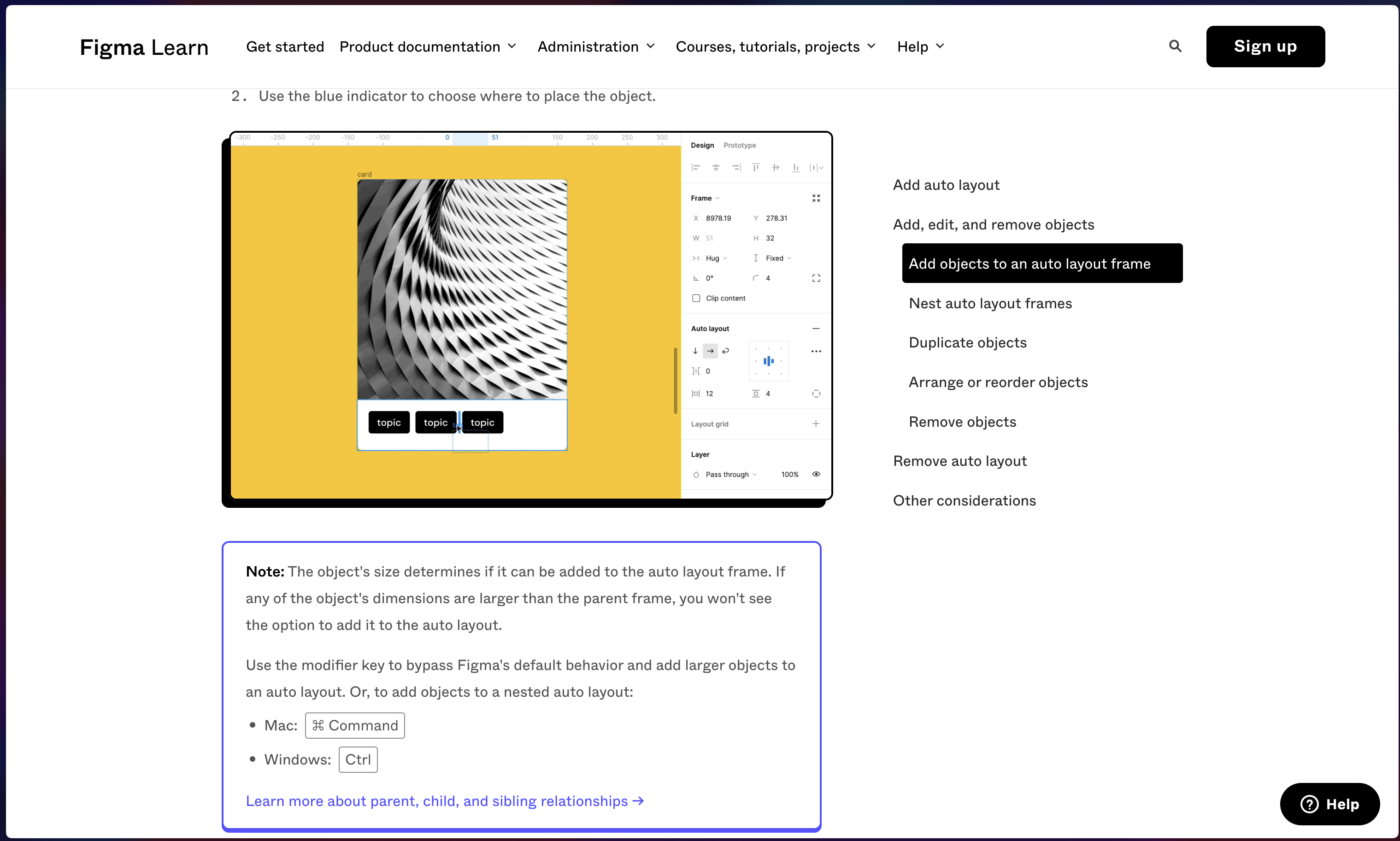Click the rotation angle icon

696,278
